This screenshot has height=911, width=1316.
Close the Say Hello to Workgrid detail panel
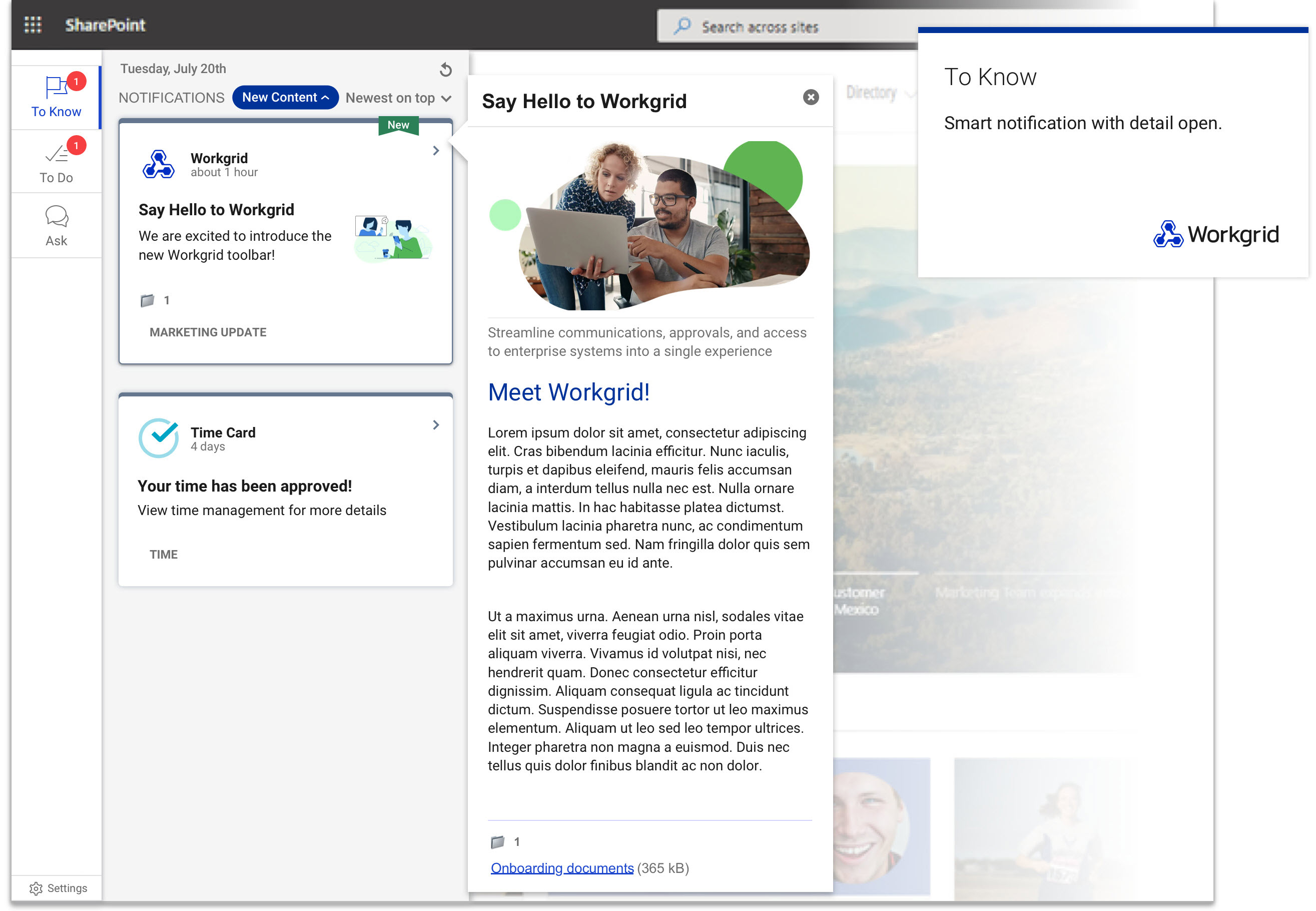[x=810, y=97]
